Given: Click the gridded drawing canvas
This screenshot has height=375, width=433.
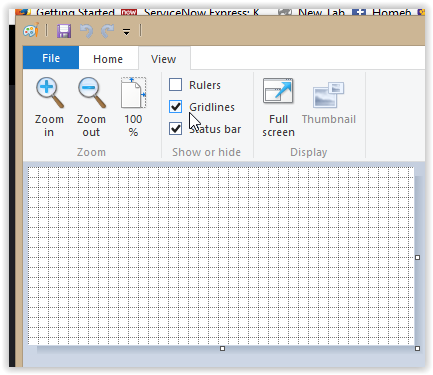Looking at the screenshot, I should point(221,256).
